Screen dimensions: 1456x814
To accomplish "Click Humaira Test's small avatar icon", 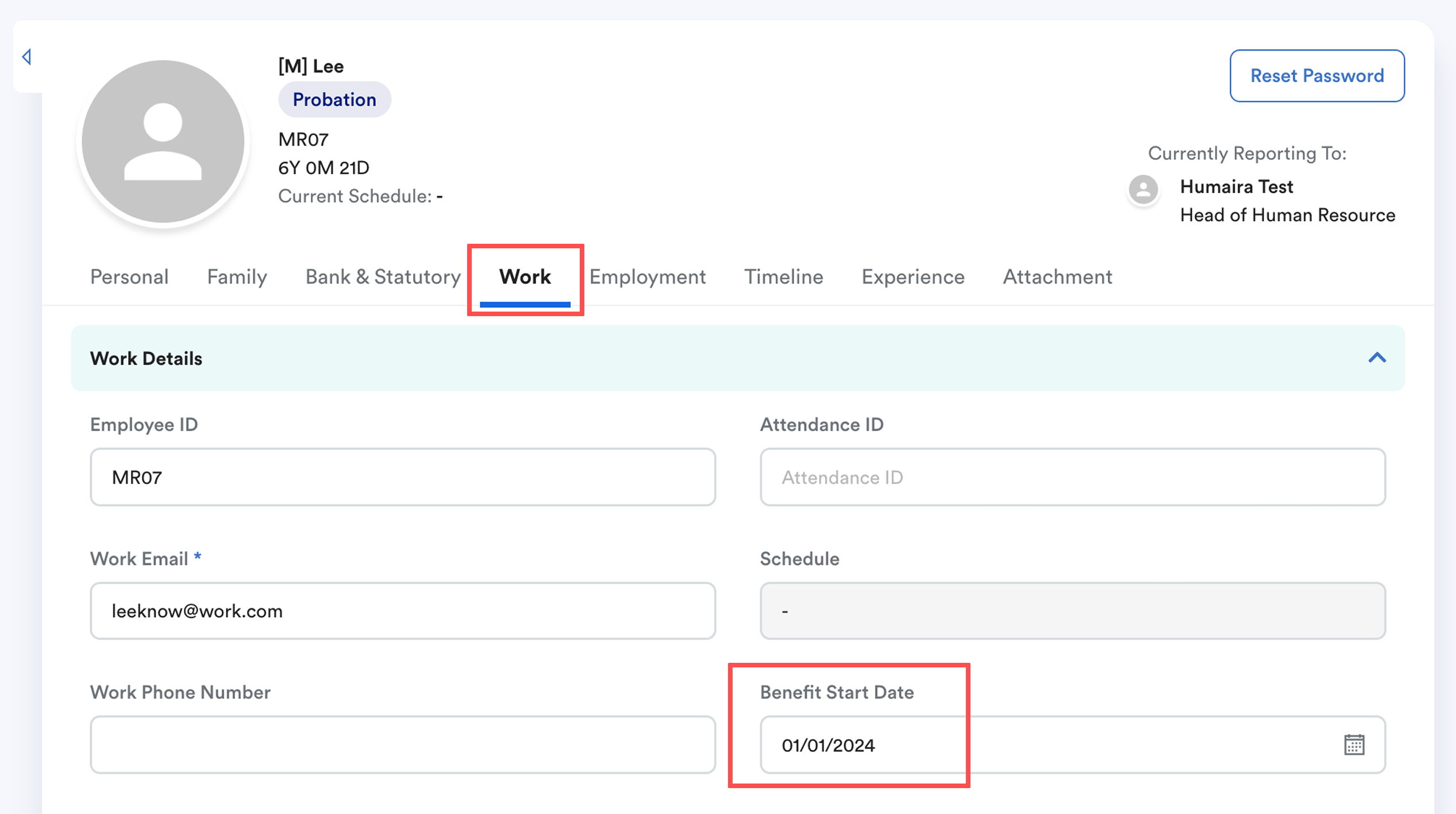I will pos(1143,190).
